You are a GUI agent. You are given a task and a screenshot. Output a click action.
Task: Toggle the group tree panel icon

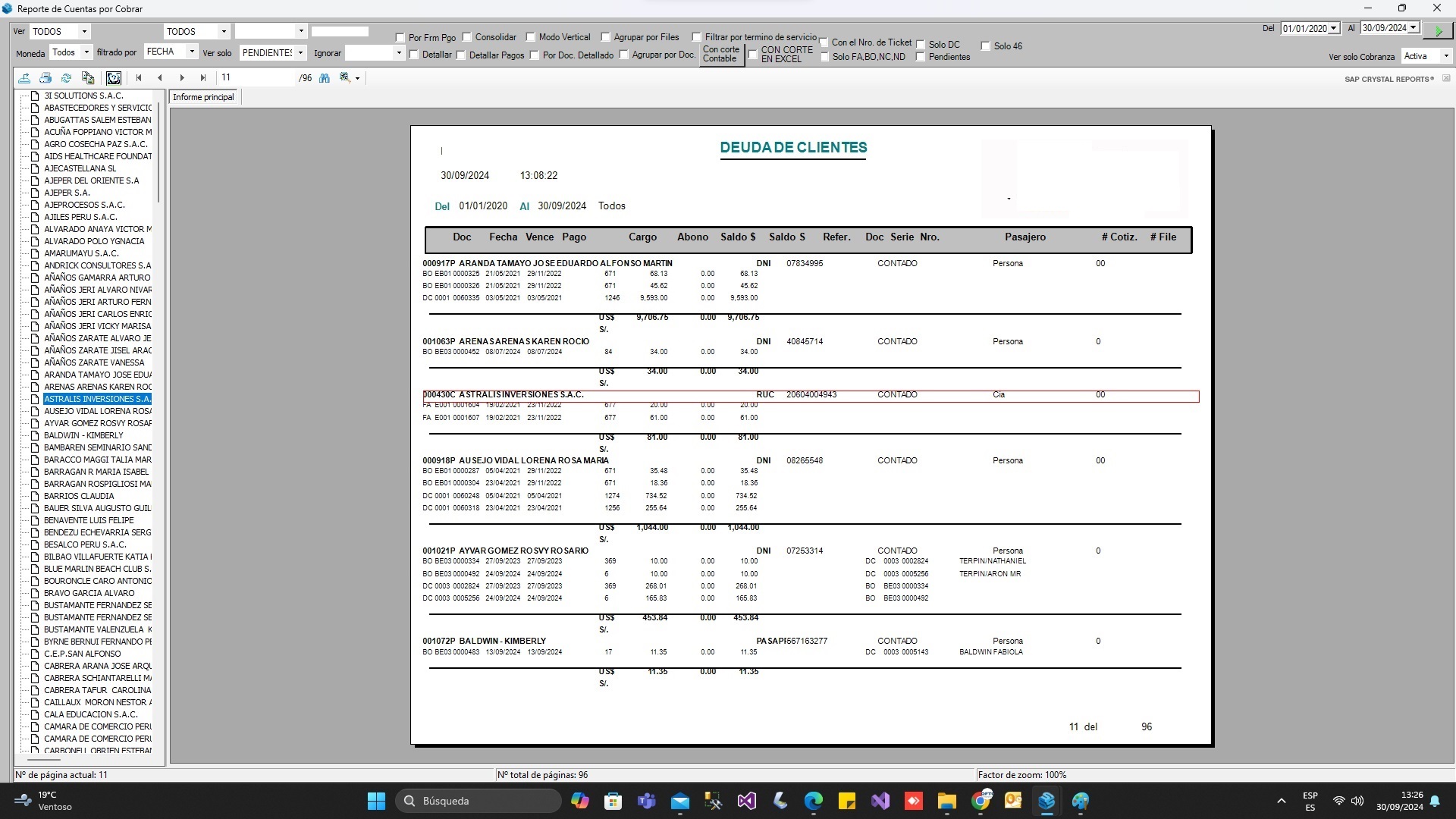pos(114,78)
